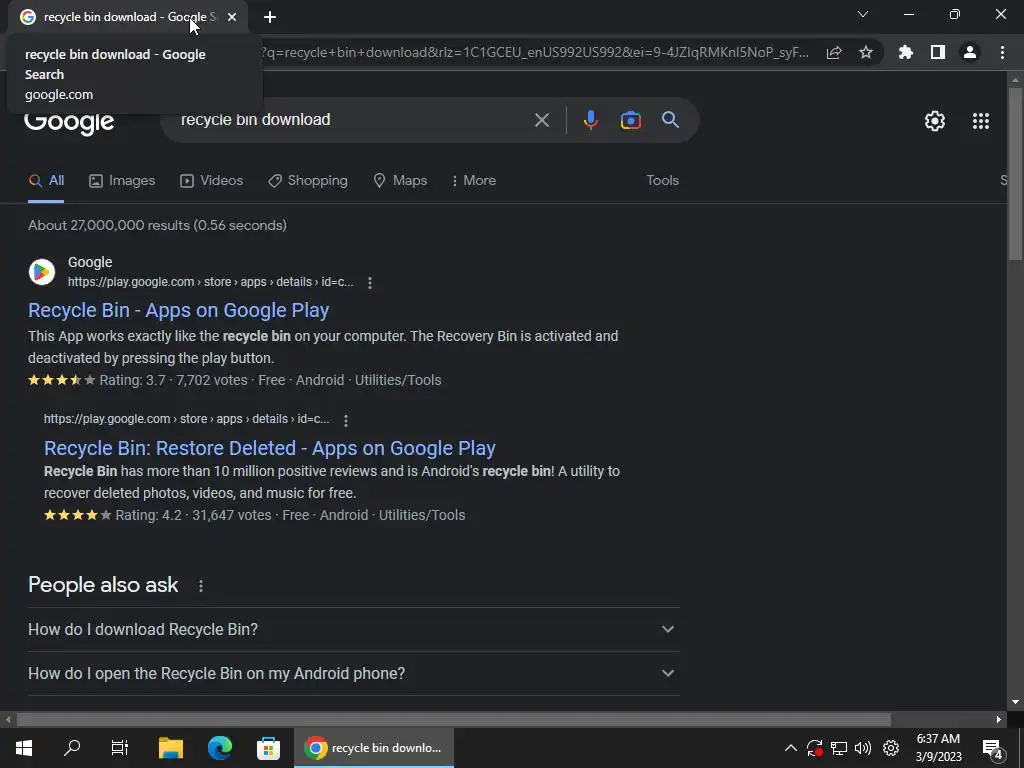Click the scroll right arrow
1024x768 pixels.
pos(999,720)
